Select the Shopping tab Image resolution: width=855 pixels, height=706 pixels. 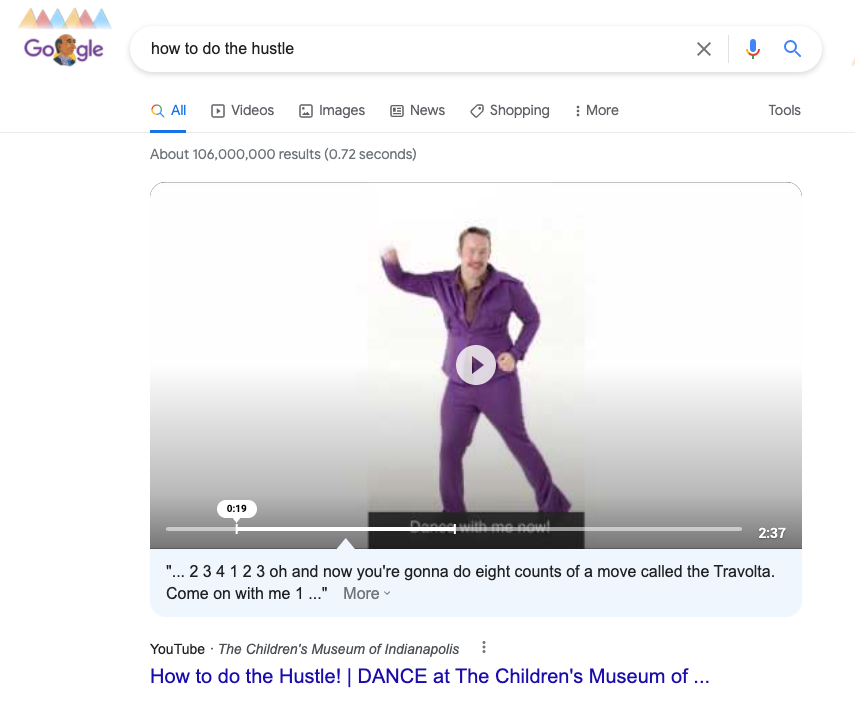coord(509,111)
